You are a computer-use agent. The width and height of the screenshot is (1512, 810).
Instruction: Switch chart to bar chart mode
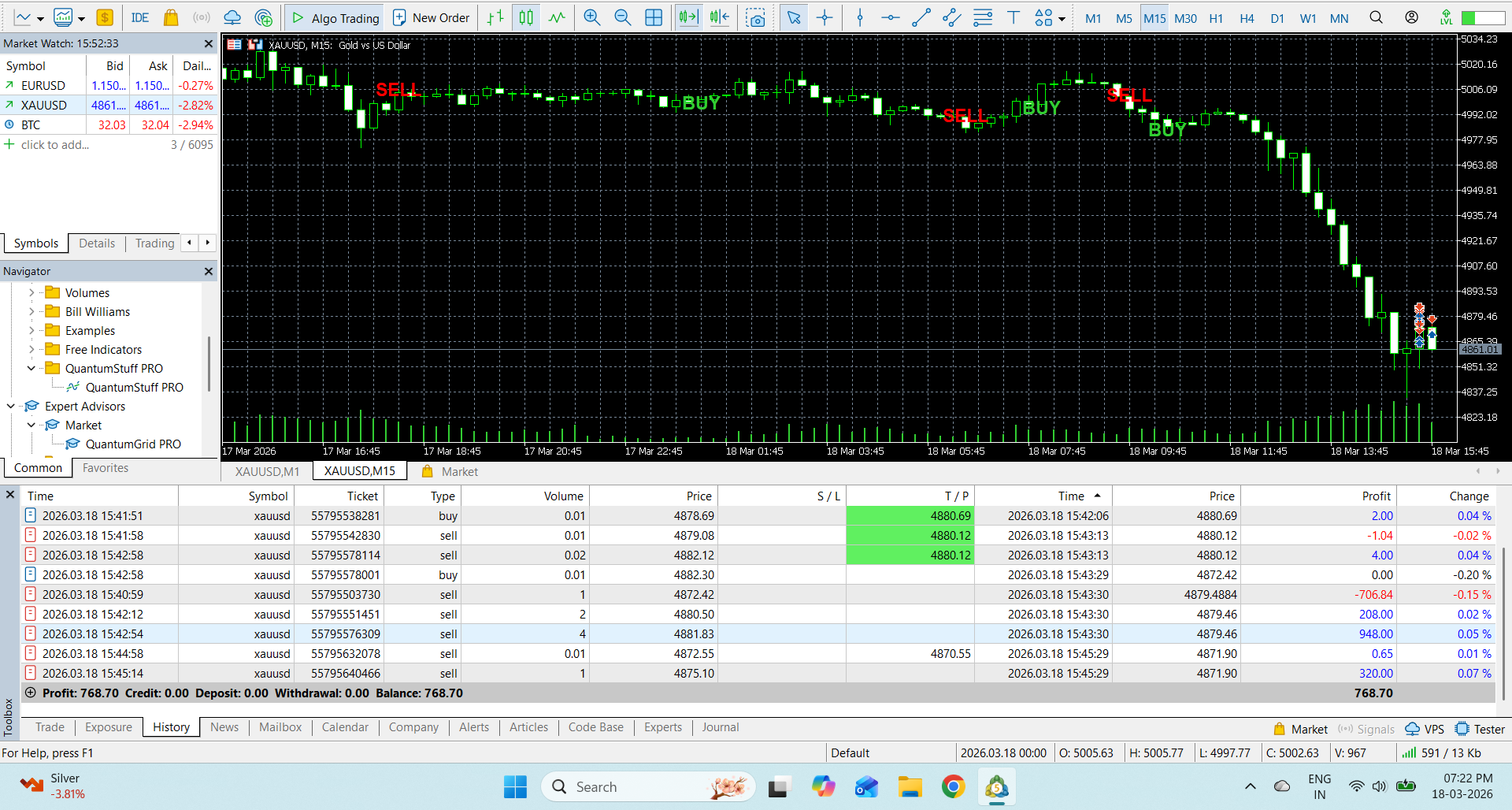pos(495,17)
